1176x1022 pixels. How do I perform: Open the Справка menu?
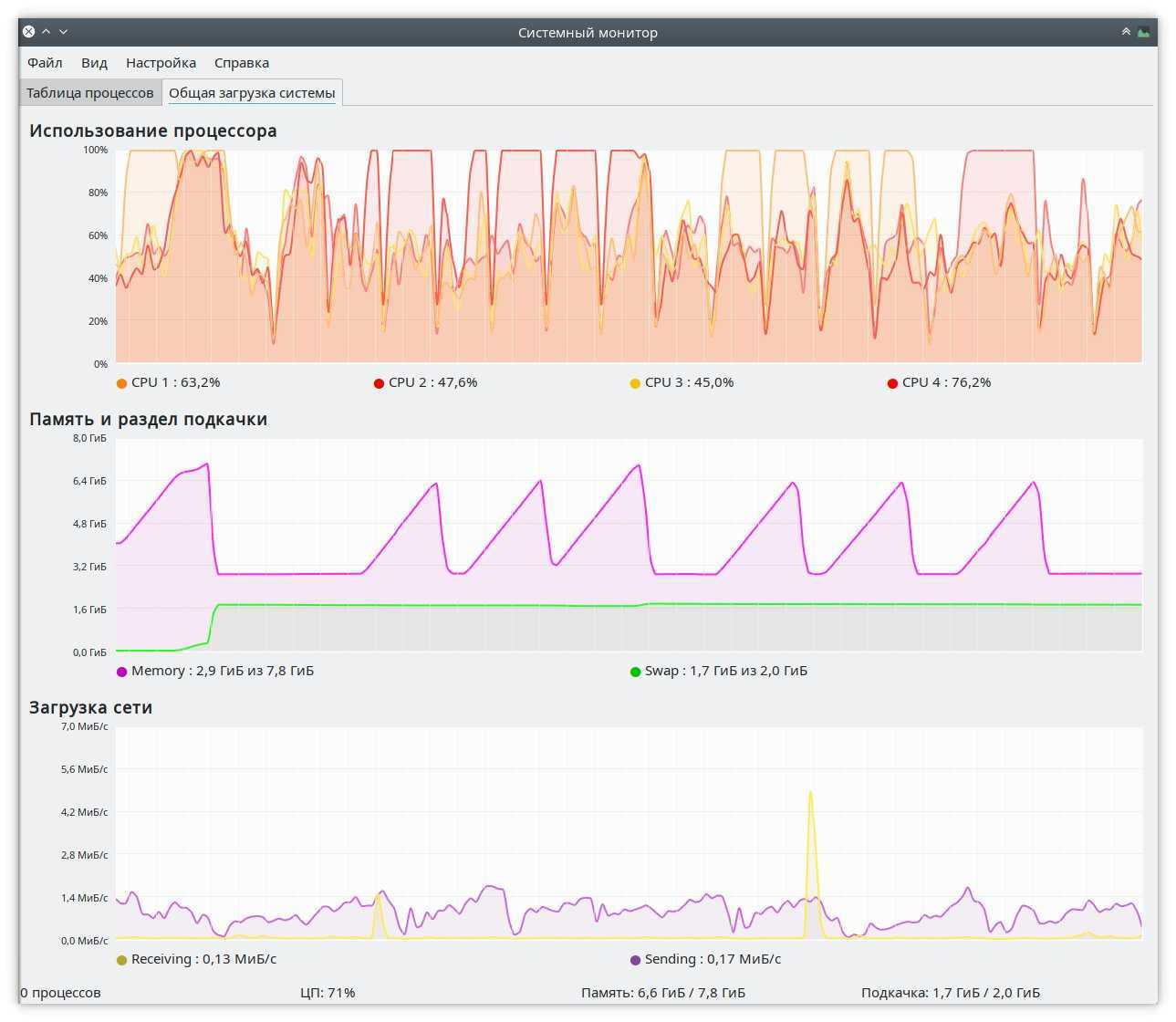[x=241, y=63]
